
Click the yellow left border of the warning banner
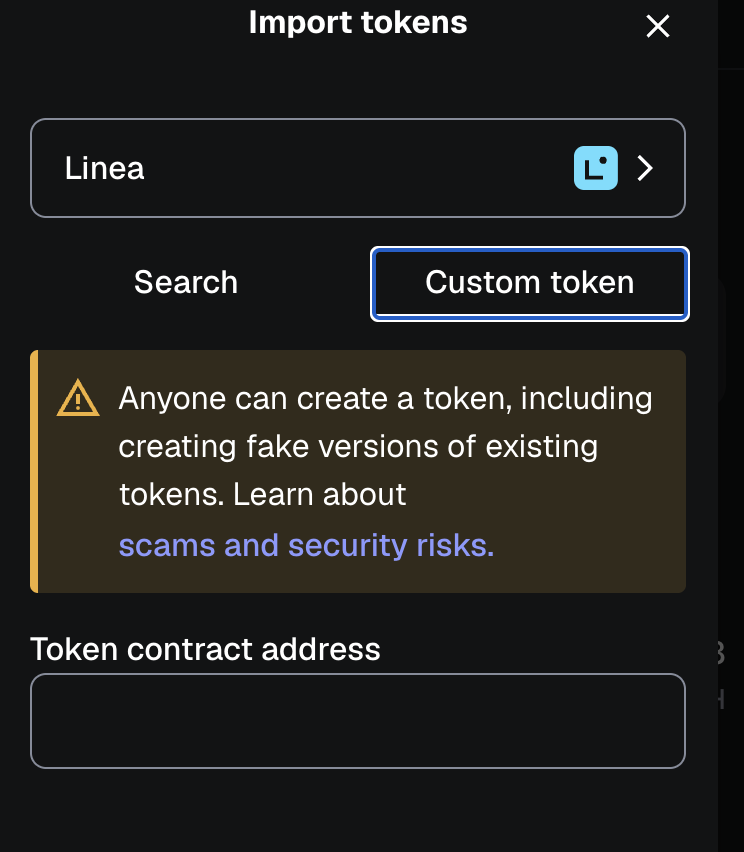tap(34, 471)
